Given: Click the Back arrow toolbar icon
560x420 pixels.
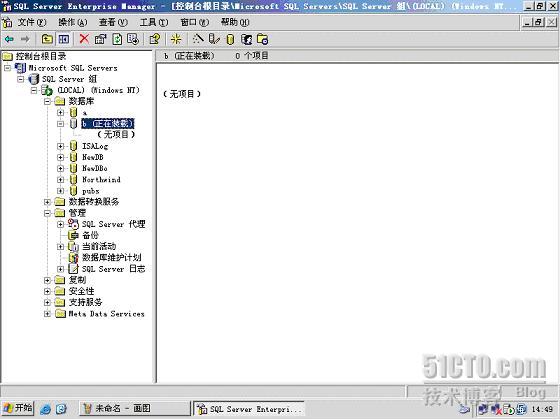Looking at the screenshot, I should coord(10,39).
